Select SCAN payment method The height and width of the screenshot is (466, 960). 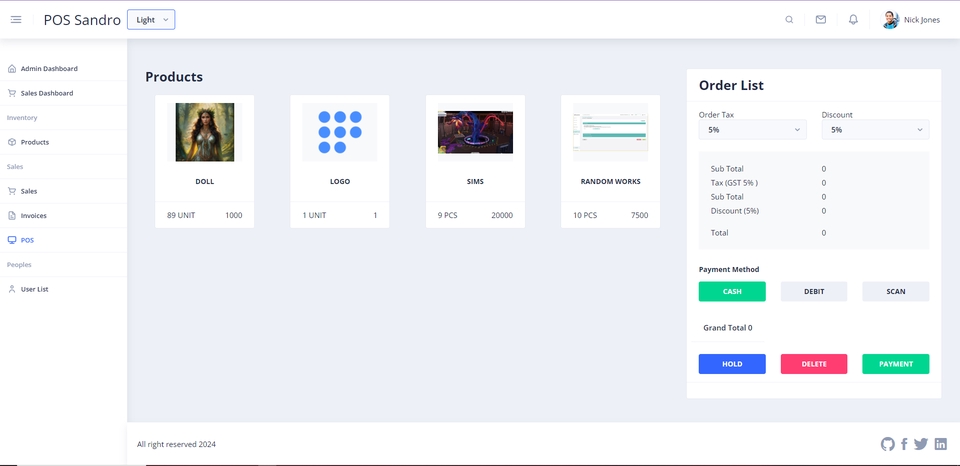(x=896, y=291)
